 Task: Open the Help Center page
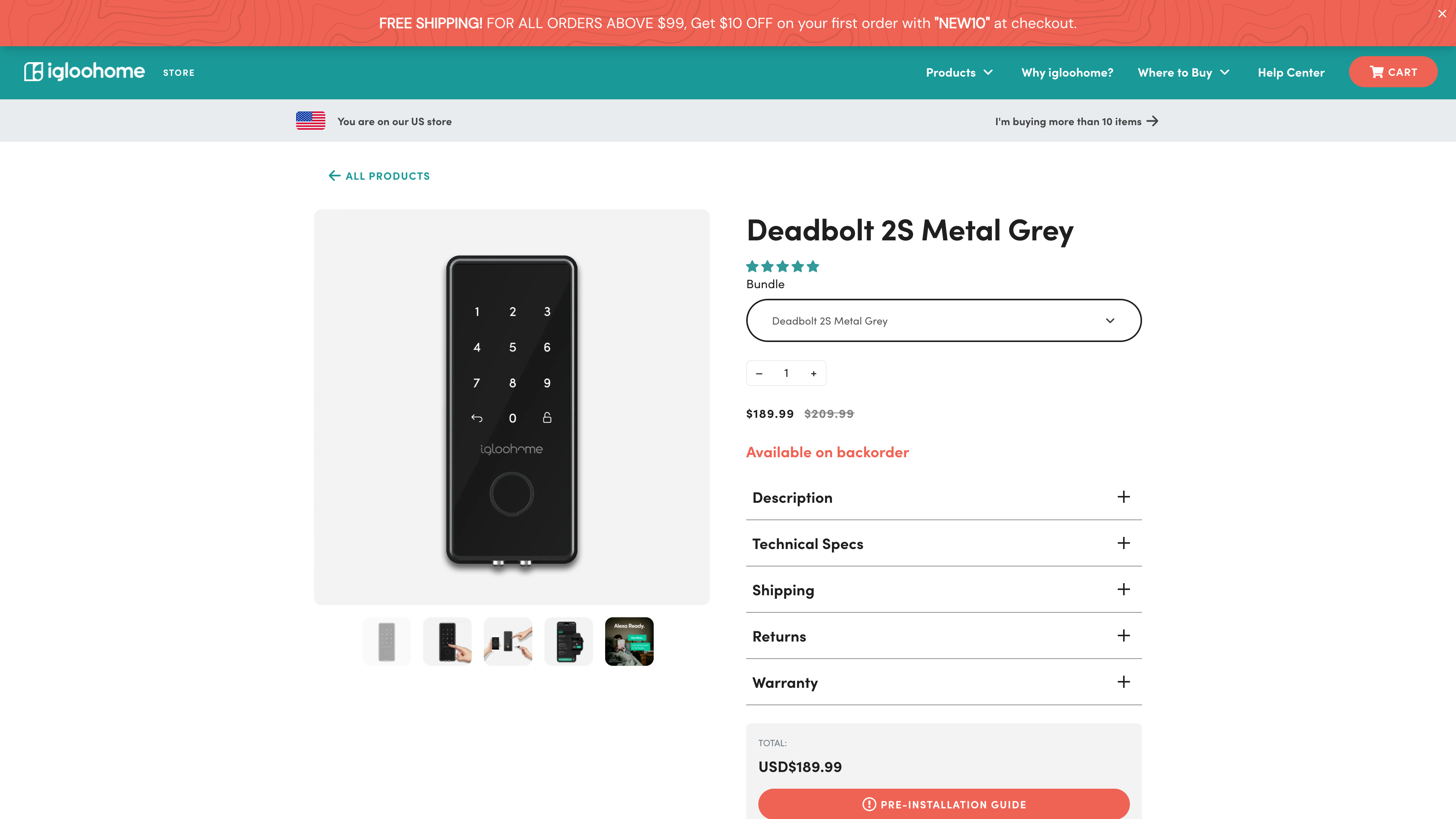pos(1291,72)
